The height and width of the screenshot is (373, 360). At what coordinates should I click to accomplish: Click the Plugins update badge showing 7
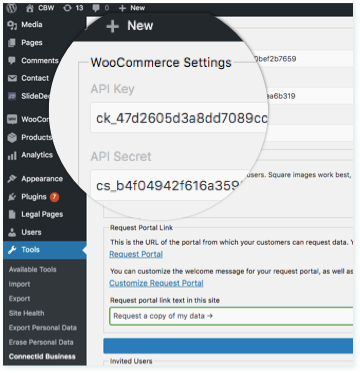54,197
